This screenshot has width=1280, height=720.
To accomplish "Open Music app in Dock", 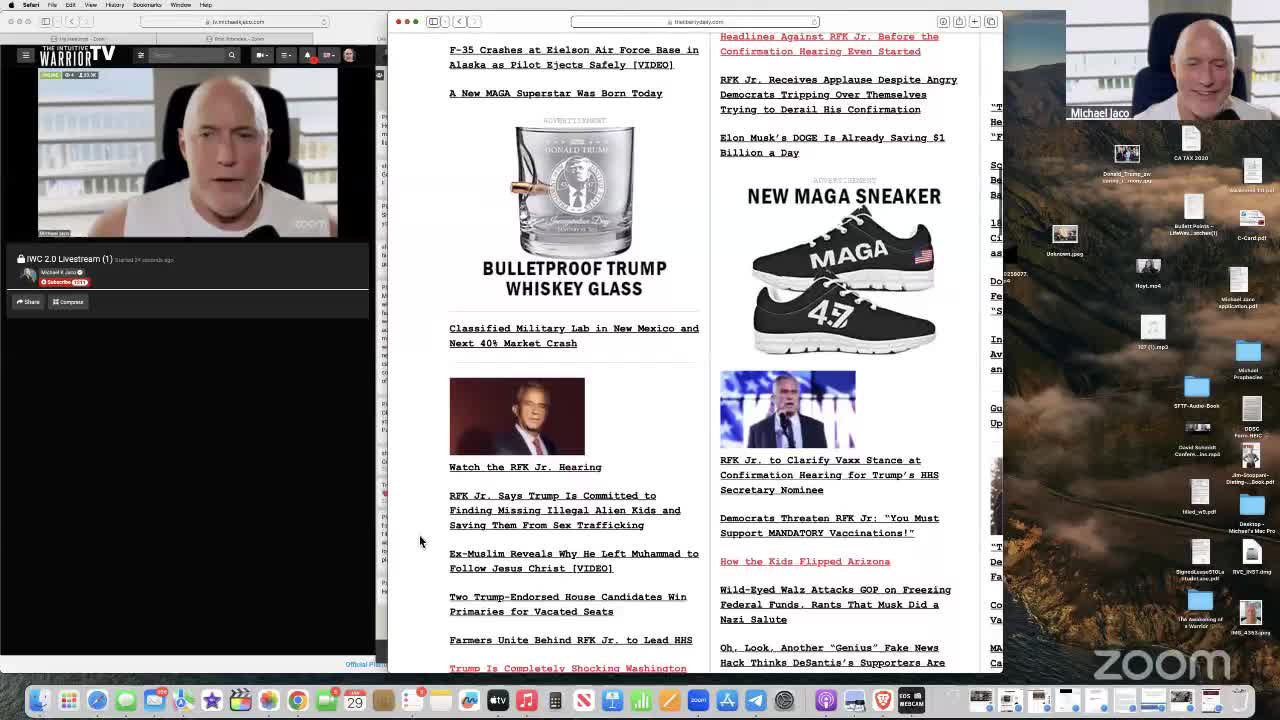I will (526, 701).
